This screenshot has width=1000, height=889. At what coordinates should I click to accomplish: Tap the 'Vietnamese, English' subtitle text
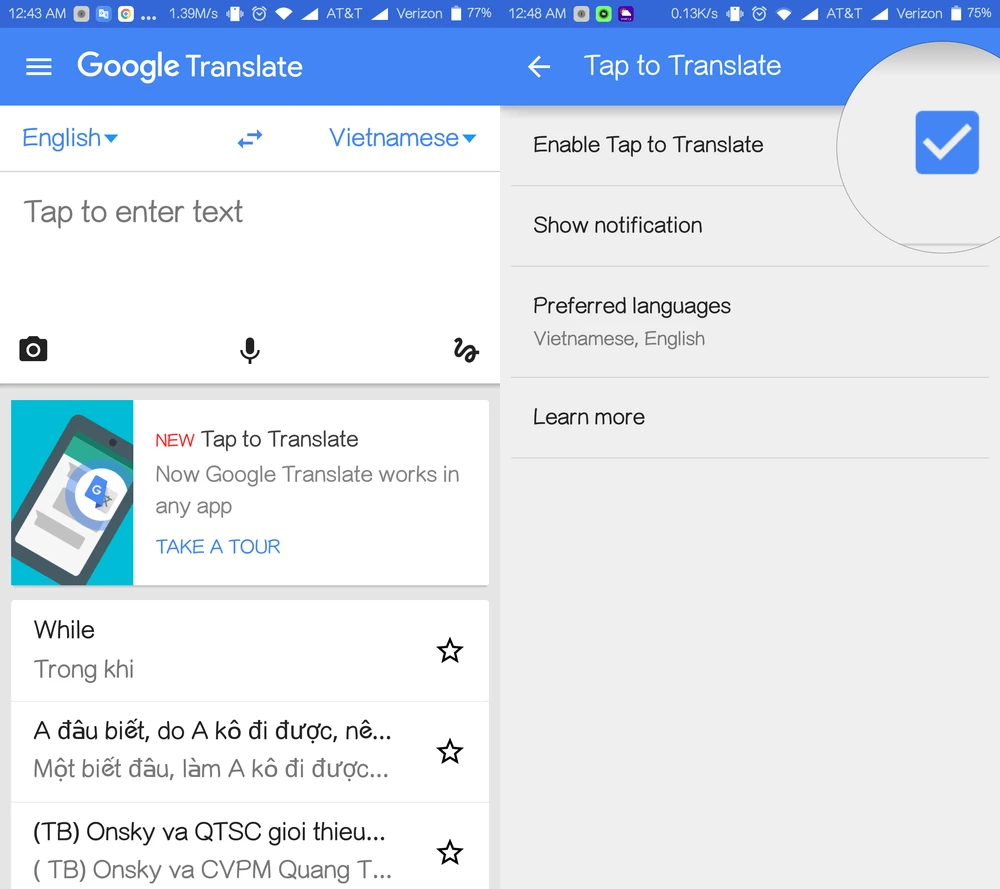click(619, 339)
